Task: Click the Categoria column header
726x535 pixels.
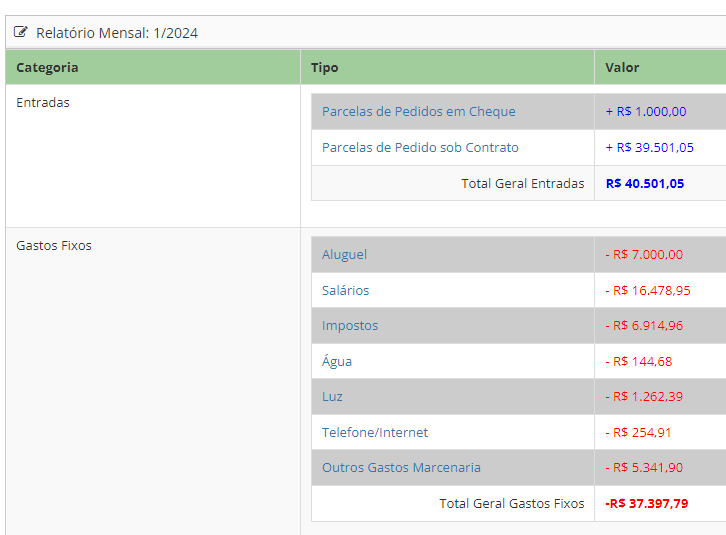Action: click(47, 67)
